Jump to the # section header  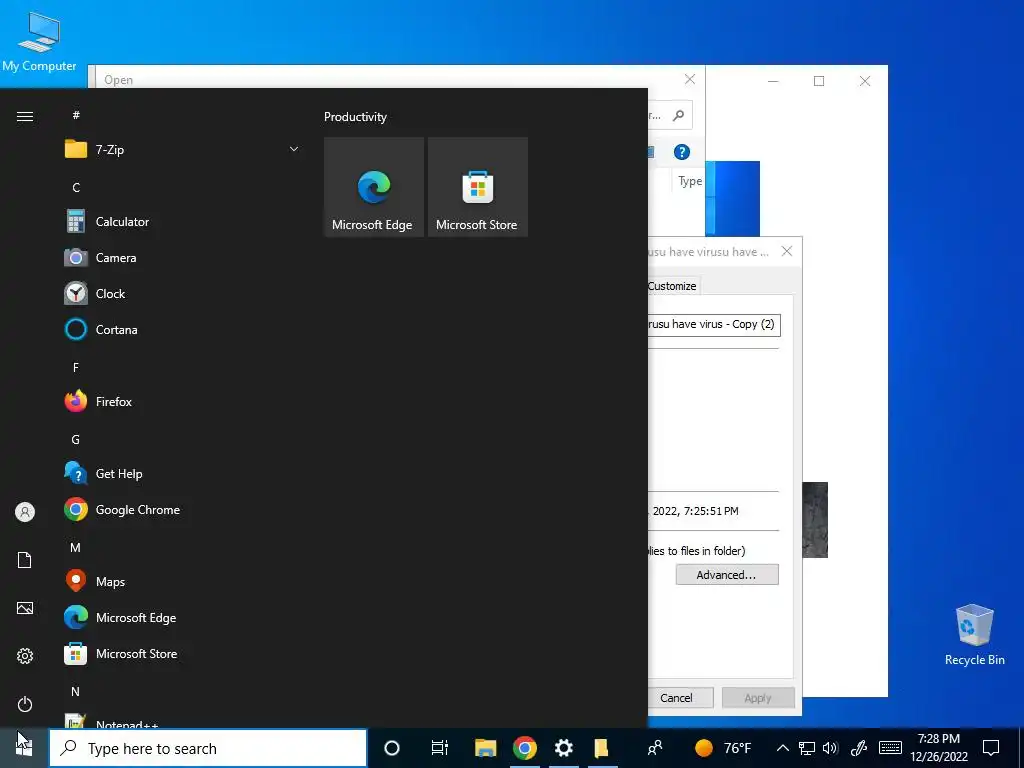[76, 115]
